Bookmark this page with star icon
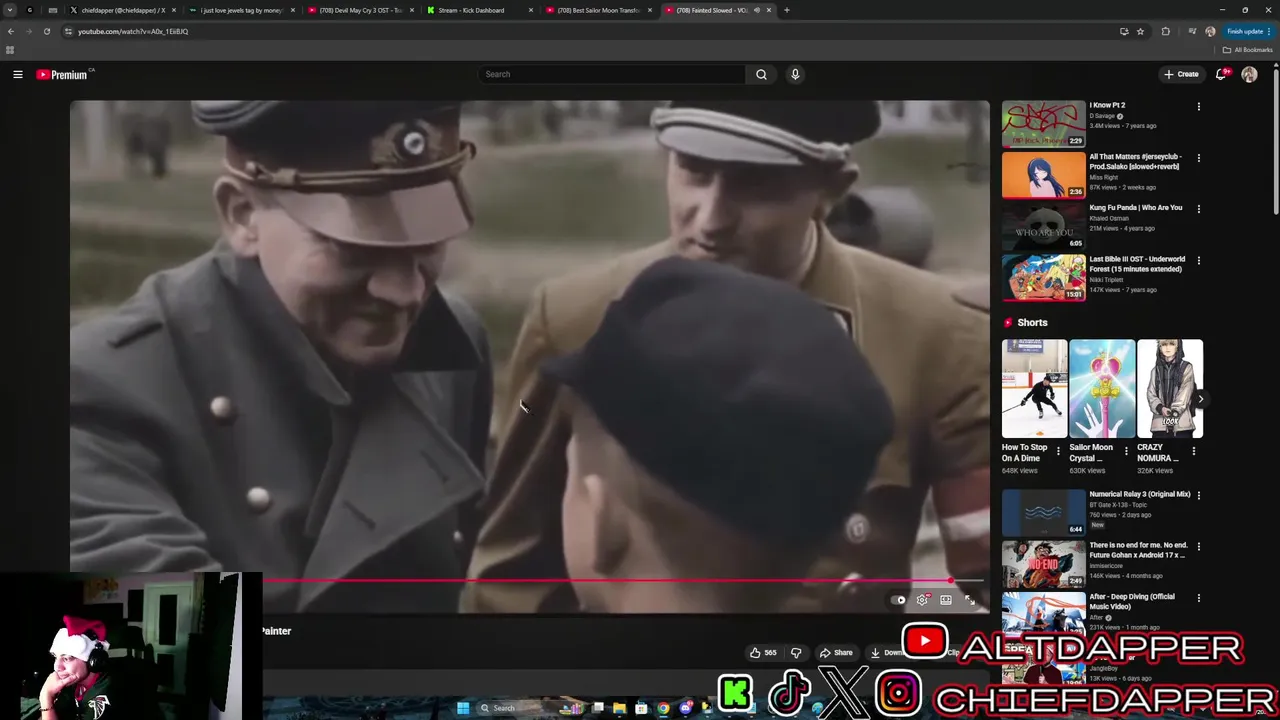The height and width of the screenshot is (720, 1280). tap(1140, 31)
